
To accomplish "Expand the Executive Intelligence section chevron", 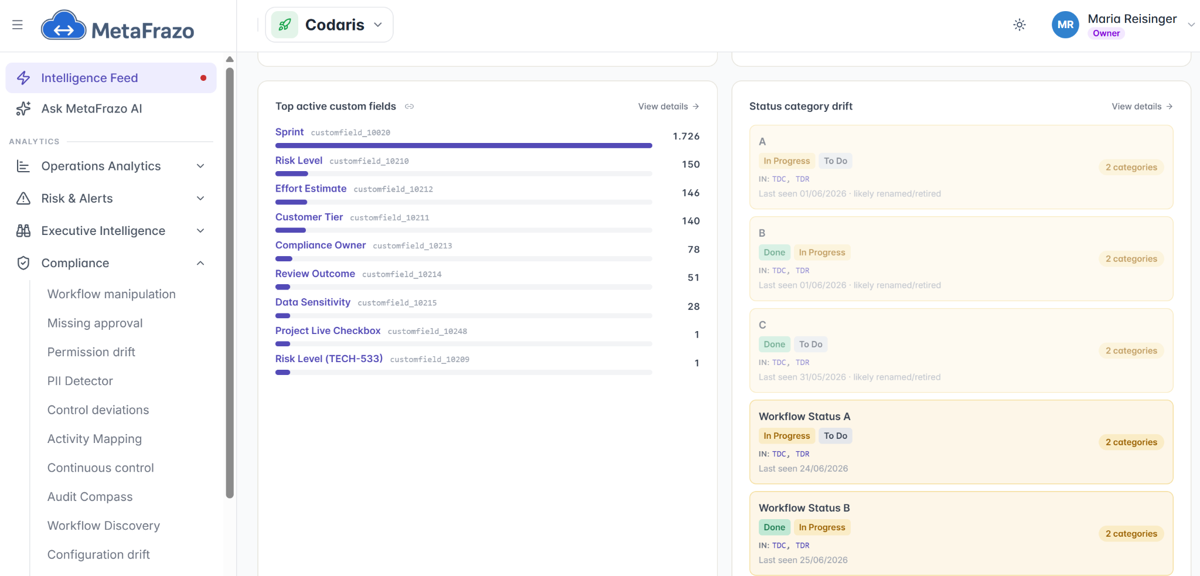I will tap(200, 231).
